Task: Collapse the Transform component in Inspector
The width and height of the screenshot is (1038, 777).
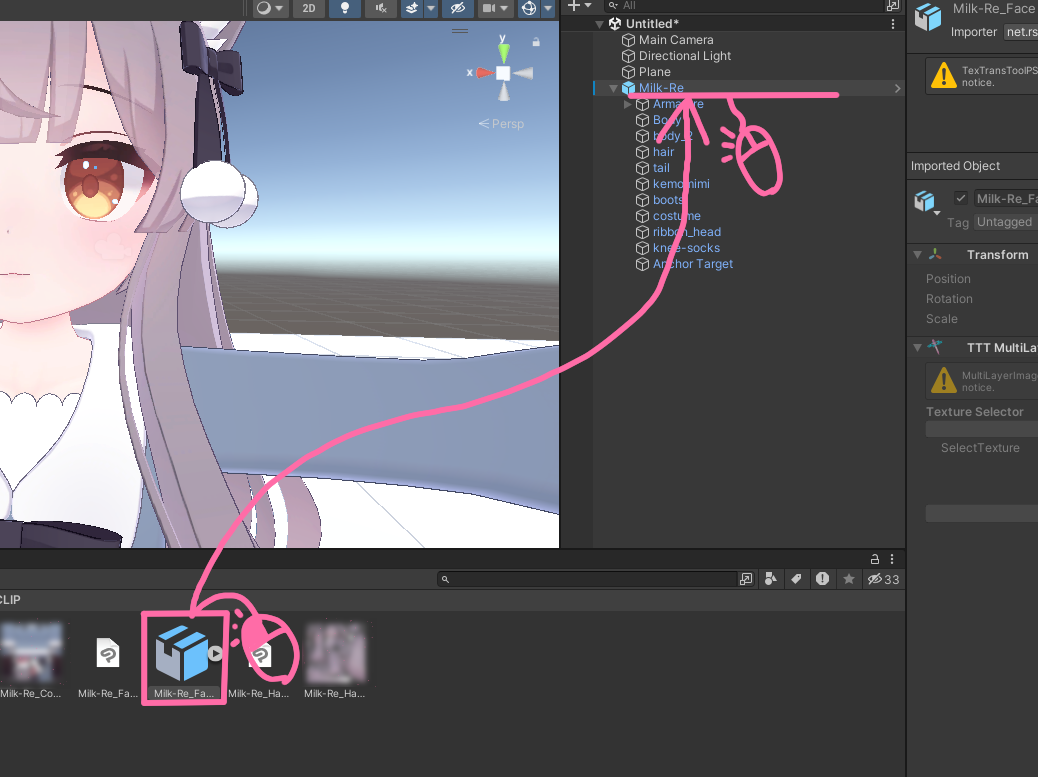Action: click(x=917, y=254)
